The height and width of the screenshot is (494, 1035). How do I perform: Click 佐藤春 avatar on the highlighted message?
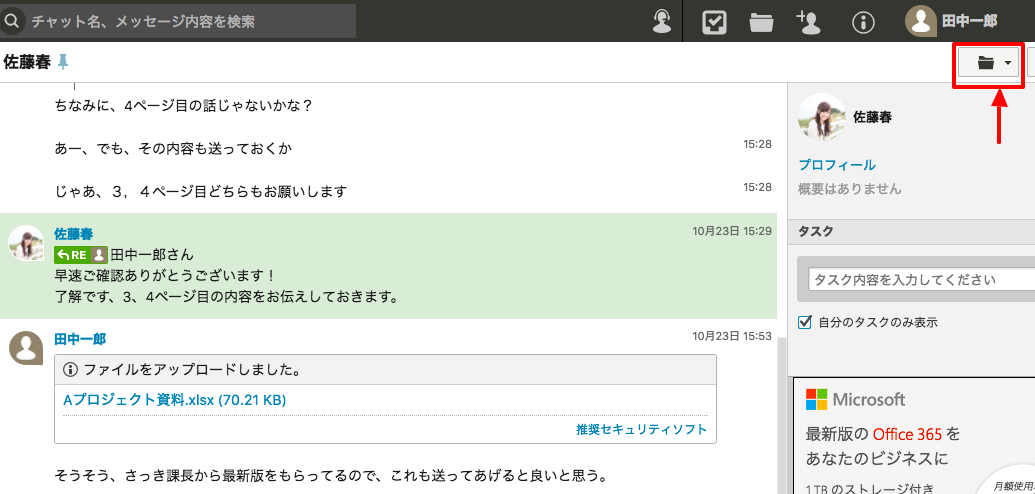point(26,243)
